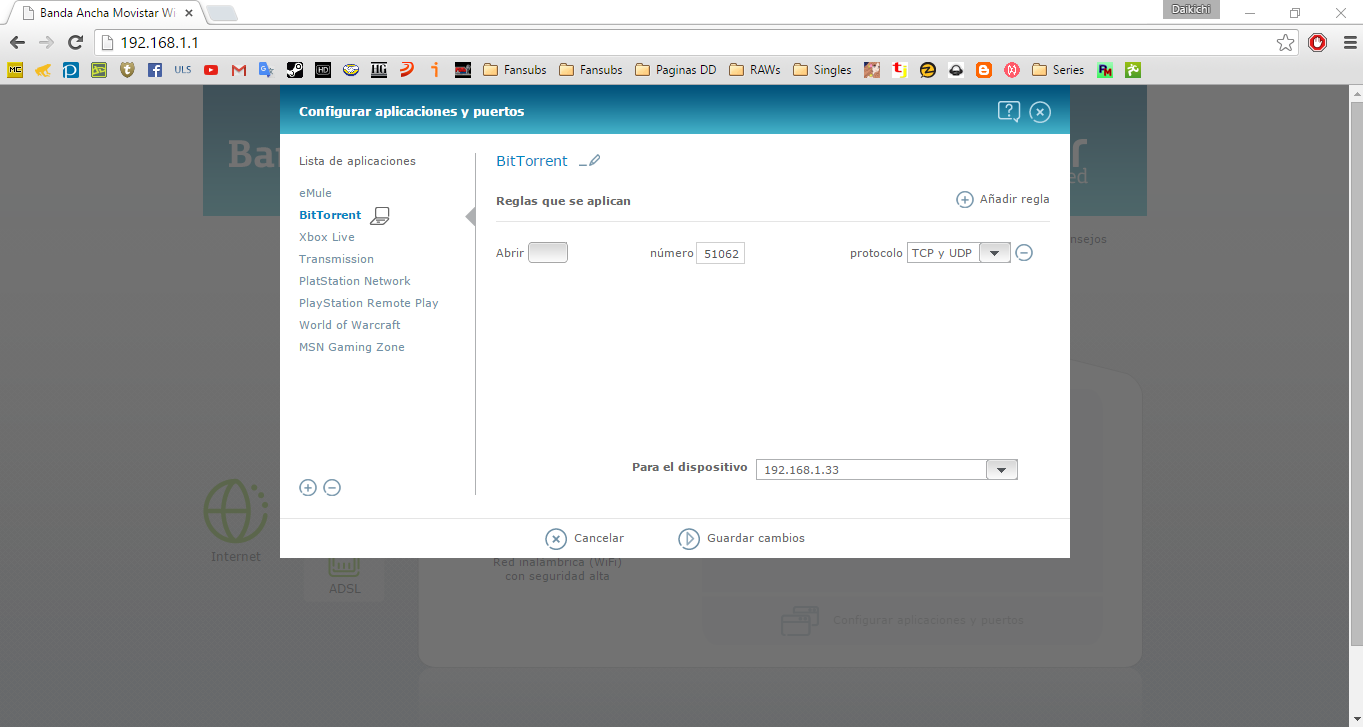The width and height of the screenshot is (1363, 727).
Task: Close the Configurar aplicaciones y puertos dialog
Action: click(x=1040, y=112)
